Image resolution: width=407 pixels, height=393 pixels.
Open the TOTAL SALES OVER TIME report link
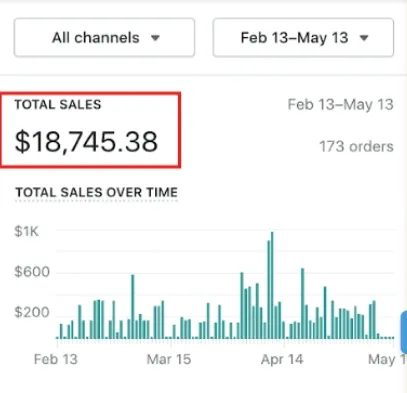pyautogui.click(x=97, y=193)
